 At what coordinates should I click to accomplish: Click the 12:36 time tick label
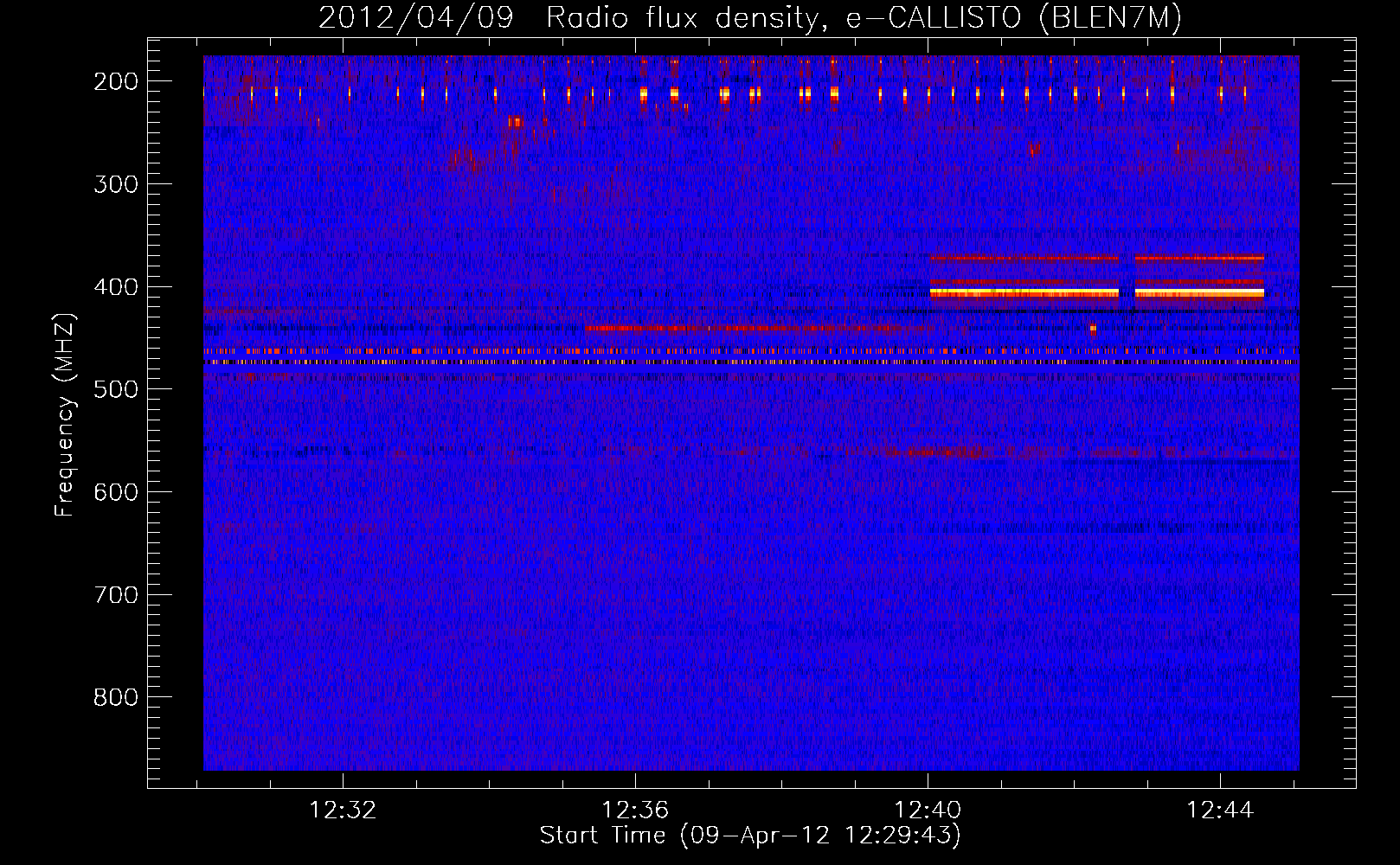635,811
